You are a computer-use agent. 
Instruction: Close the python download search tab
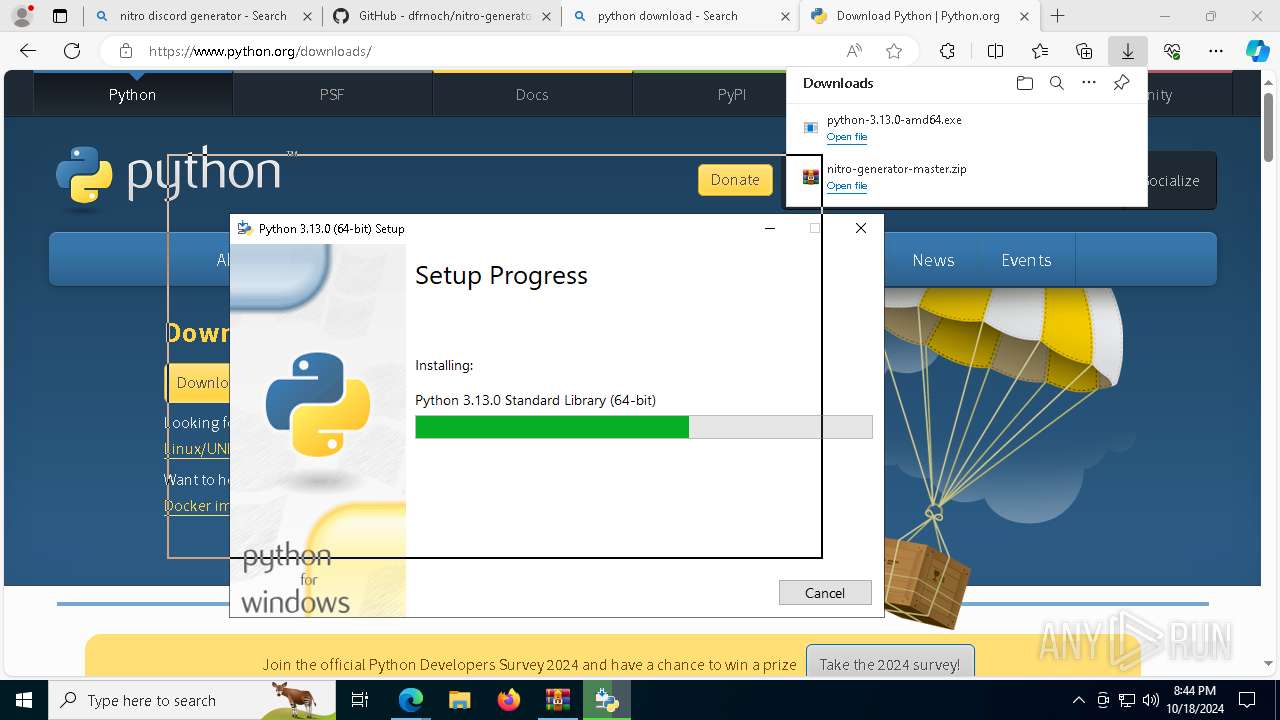tap(784, 16)
